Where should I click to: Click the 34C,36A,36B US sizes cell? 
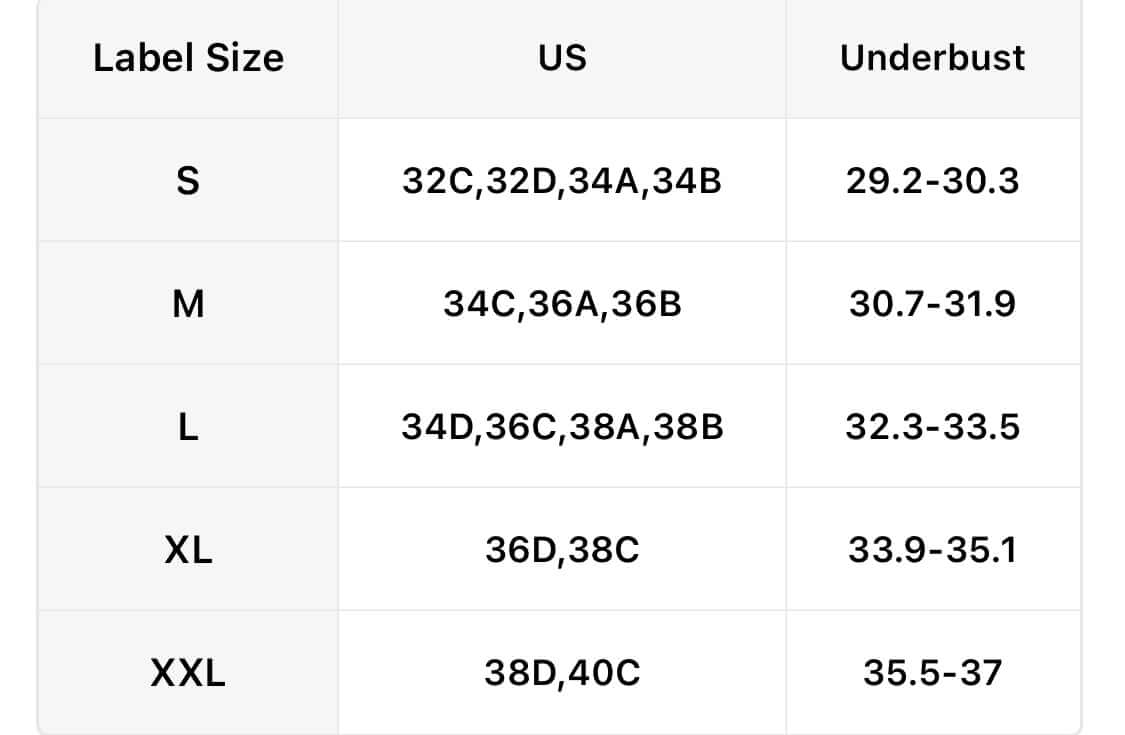(x=562, y=304)
